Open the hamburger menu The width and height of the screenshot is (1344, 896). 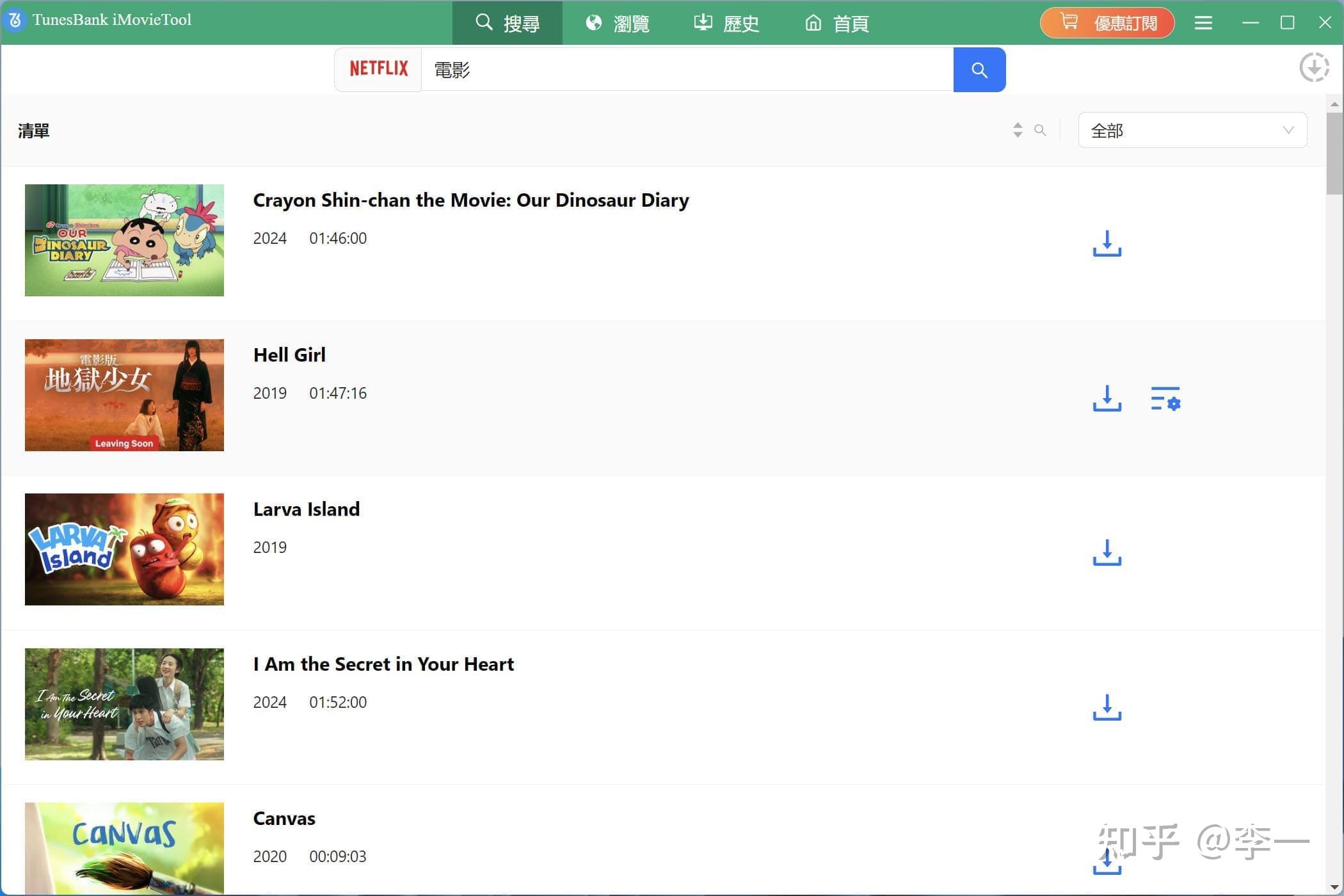tap(1203, 22)
